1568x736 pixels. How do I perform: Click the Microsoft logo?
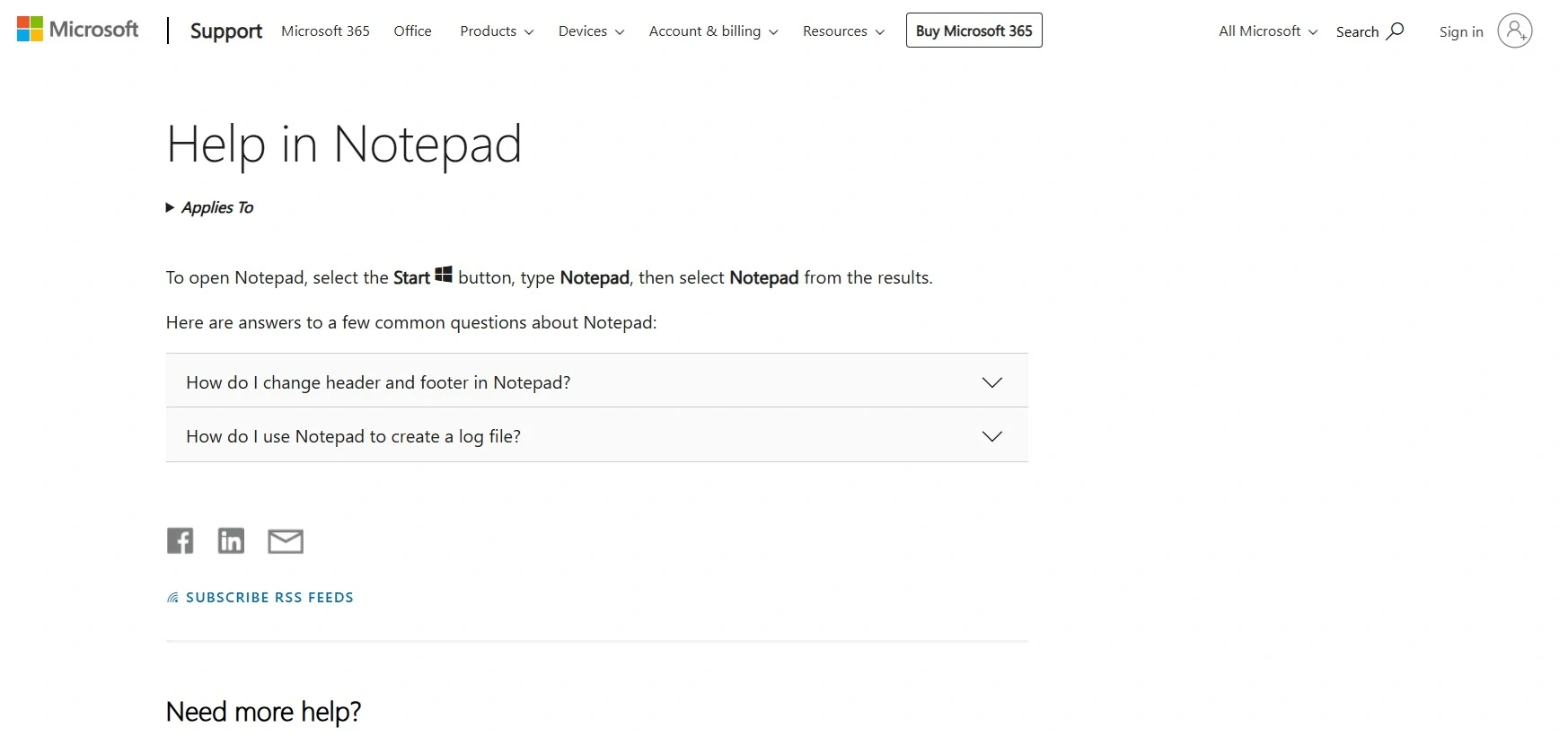(x=78, y=30)
